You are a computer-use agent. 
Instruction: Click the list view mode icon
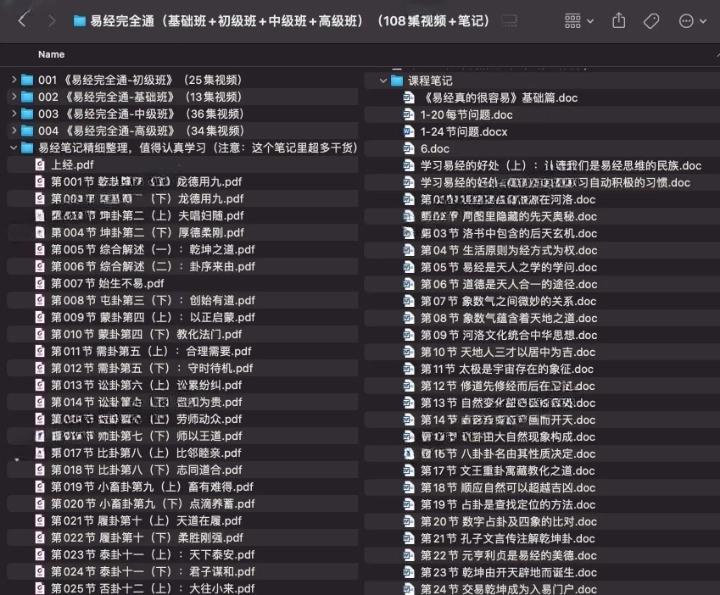pos(511,21)
